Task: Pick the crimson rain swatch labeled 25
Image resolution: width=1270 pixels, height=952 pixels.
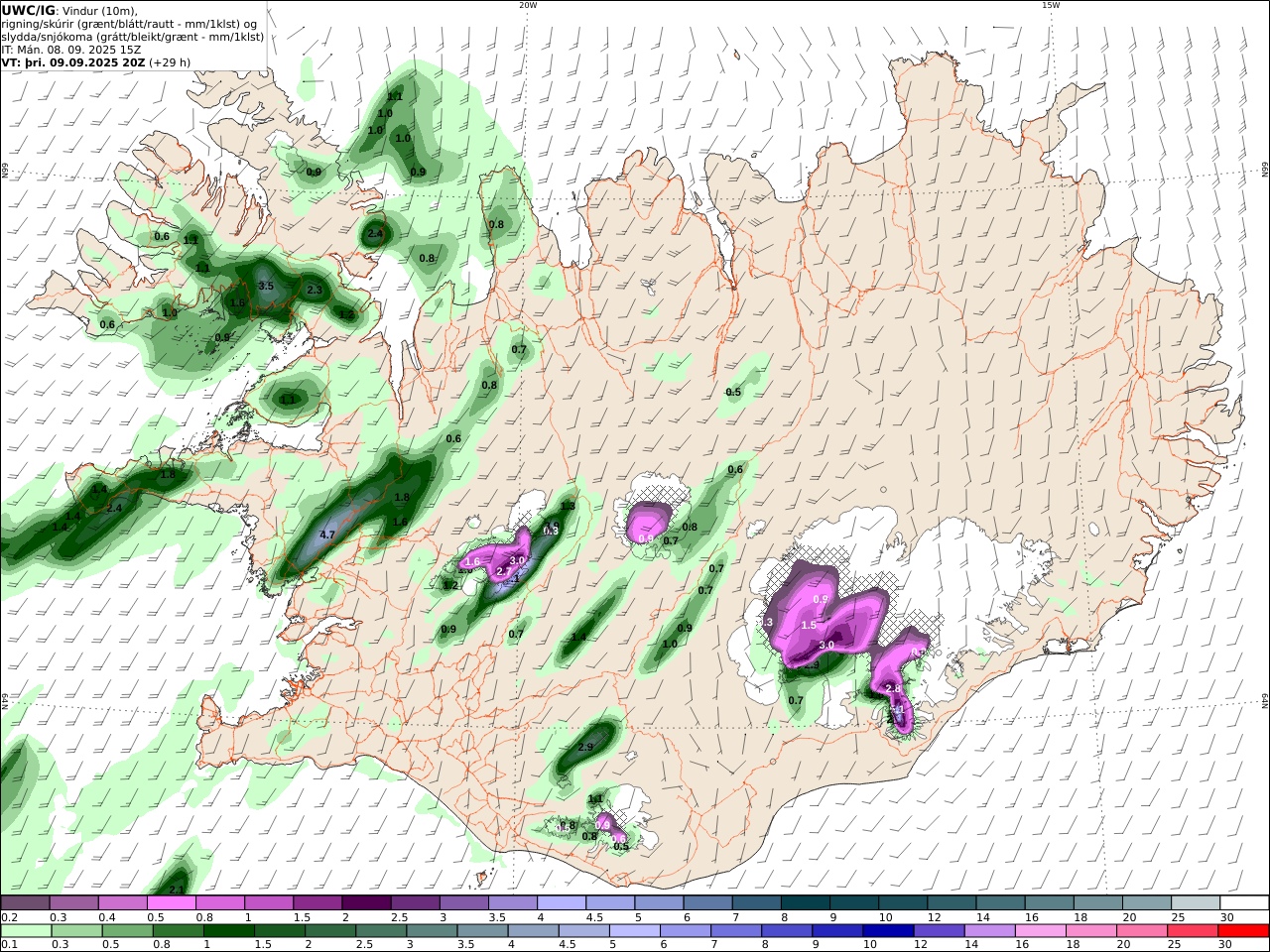Action: pos(1193,930)
